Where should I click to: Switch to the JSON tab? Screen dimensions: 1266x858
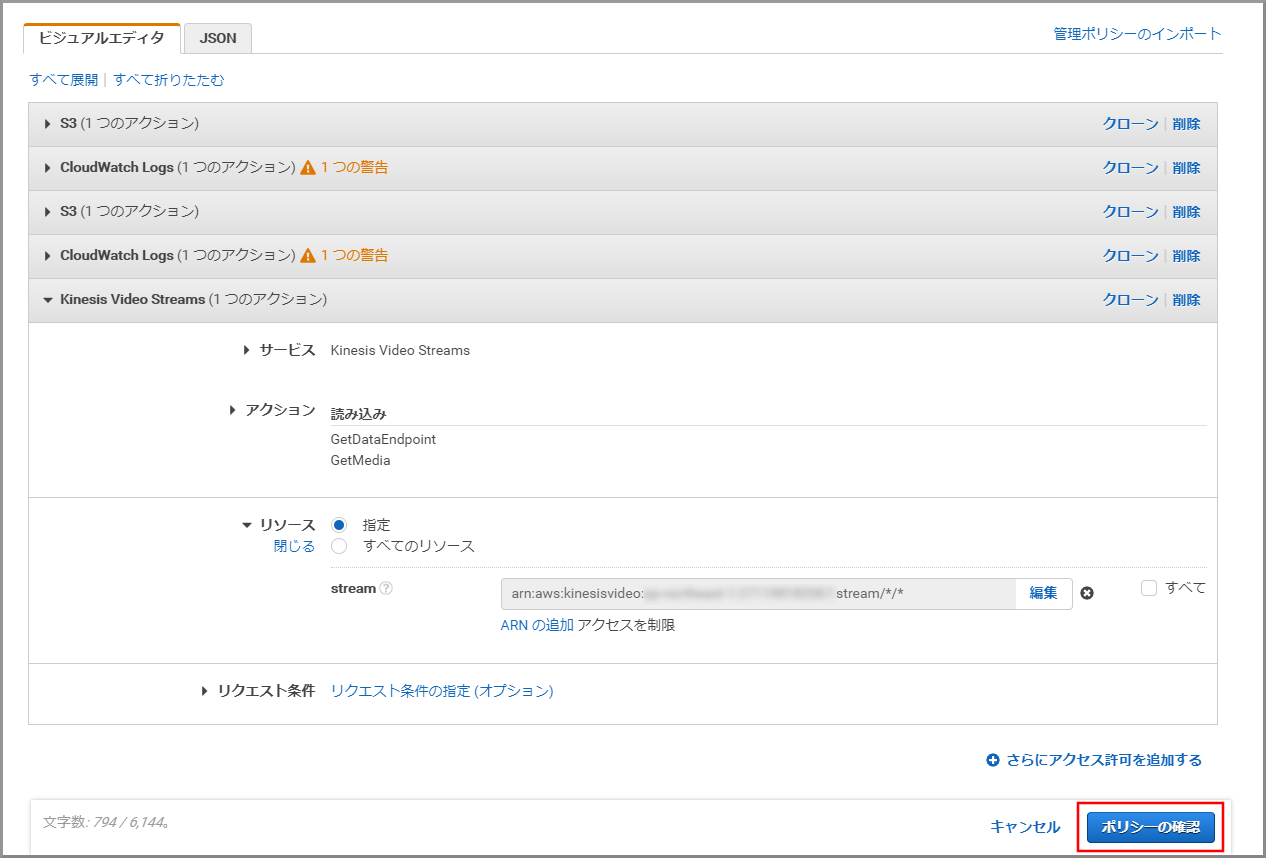point(218,38)
